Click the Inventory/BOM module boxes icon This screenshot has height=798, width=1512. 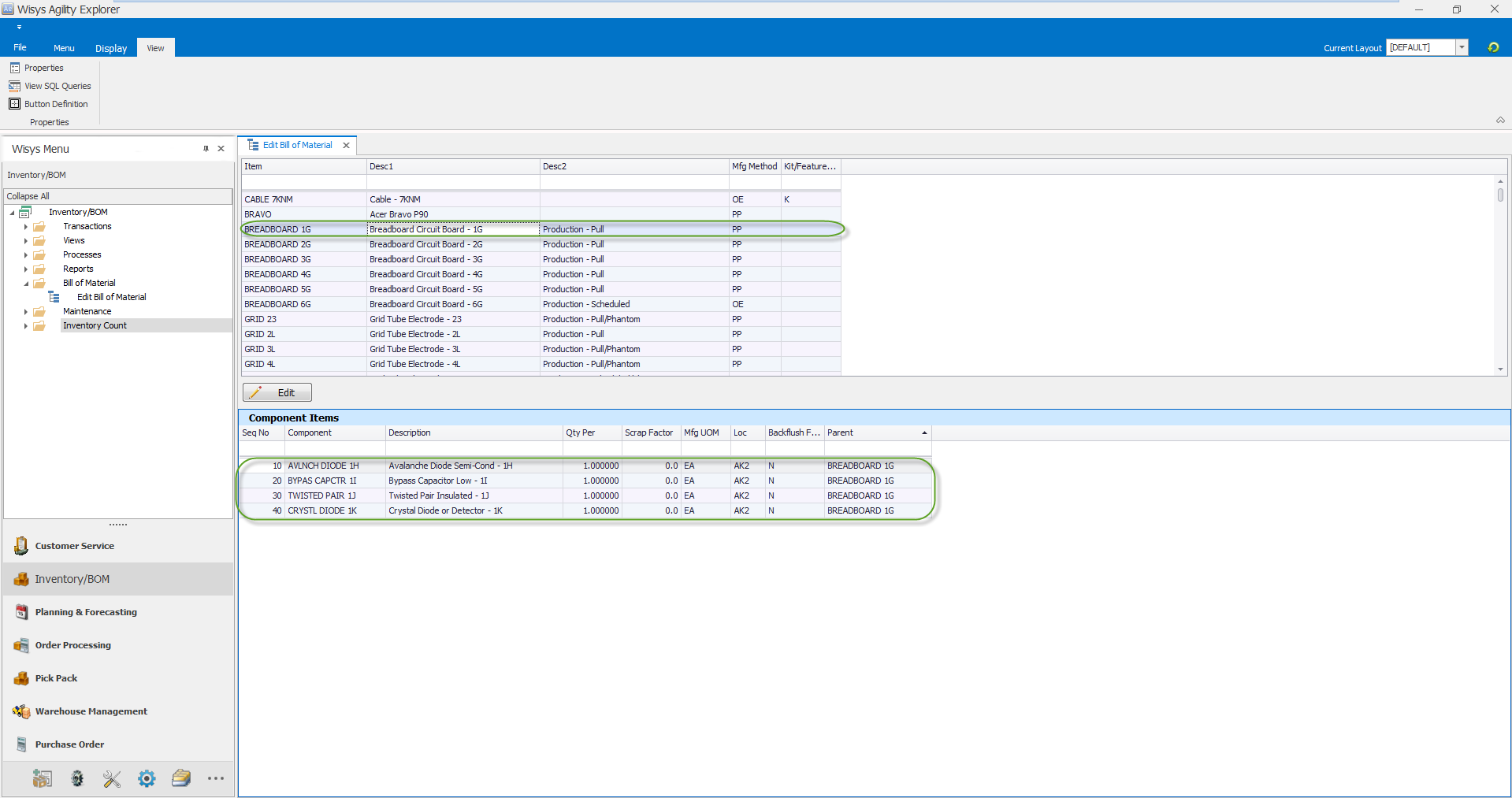21,579
